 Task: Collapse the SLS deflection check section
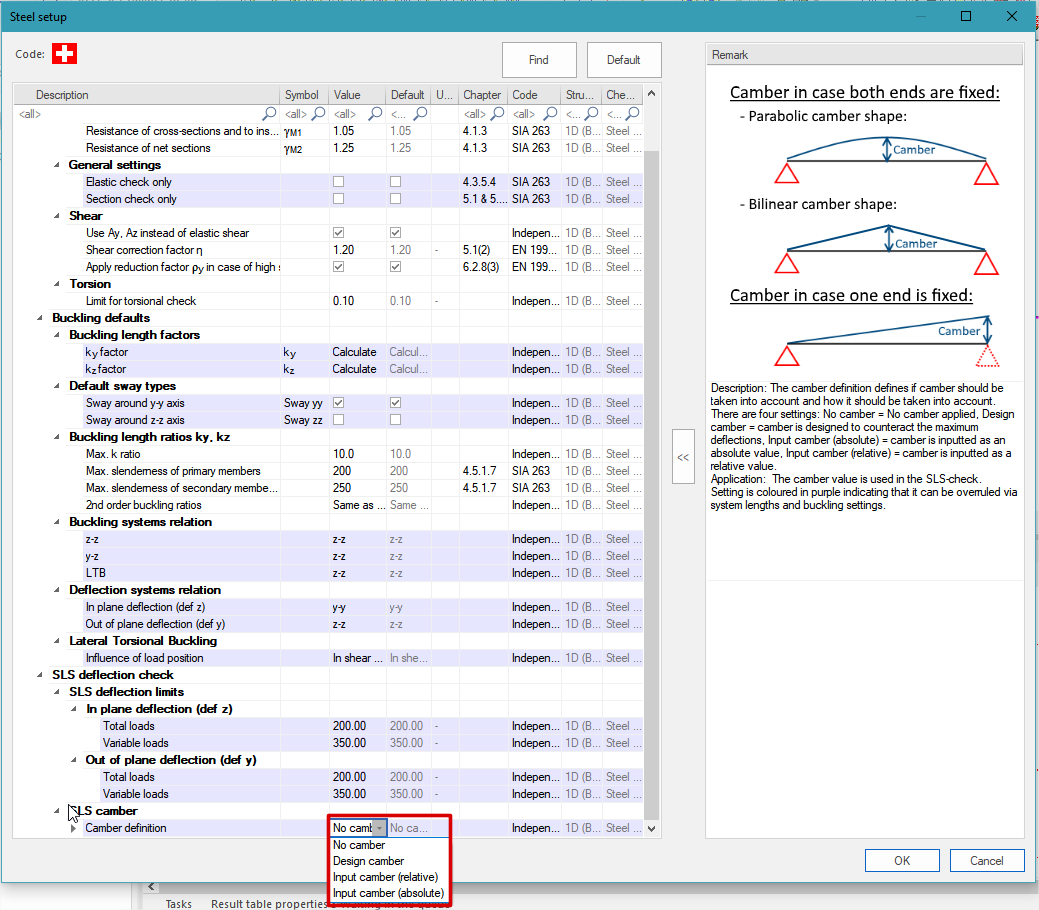click(x=40, y=675)
